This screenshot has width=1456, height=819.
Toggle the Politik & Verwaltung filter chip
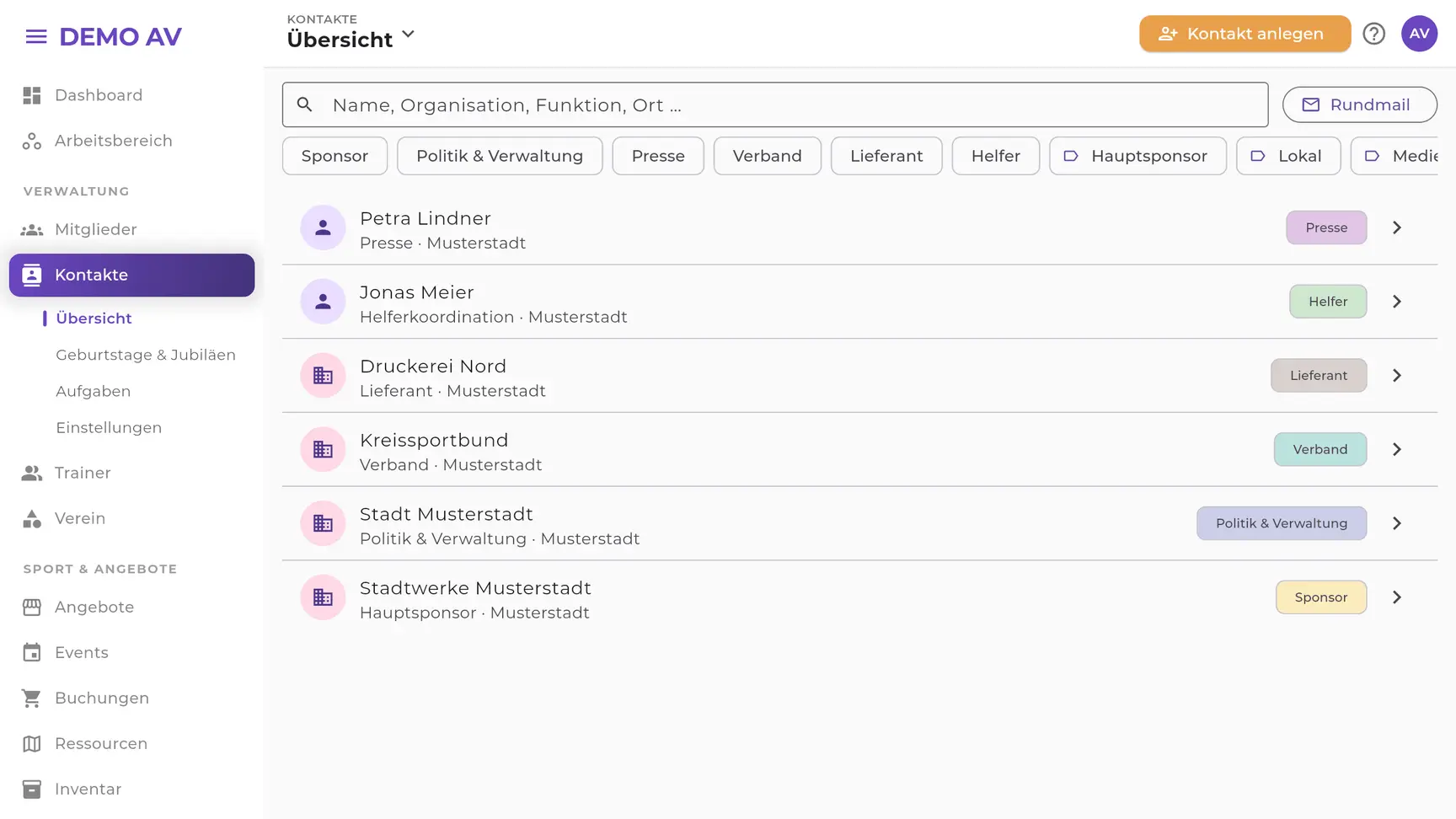(x=500, y=156)
